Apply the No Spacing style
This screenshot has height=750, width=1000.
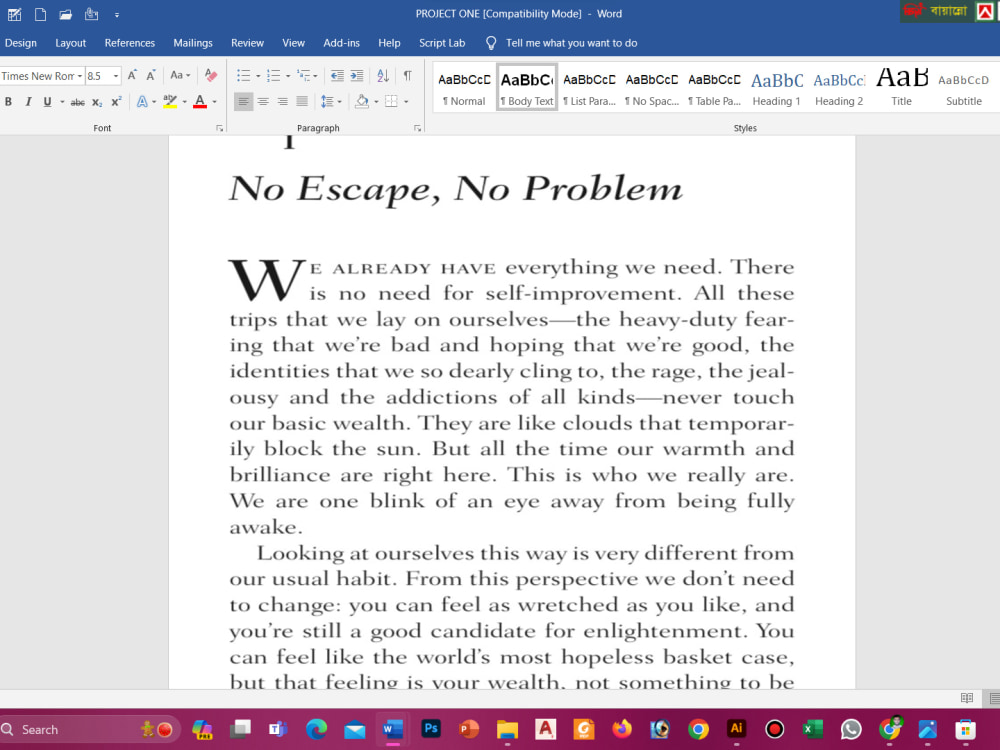pos(652,87)
